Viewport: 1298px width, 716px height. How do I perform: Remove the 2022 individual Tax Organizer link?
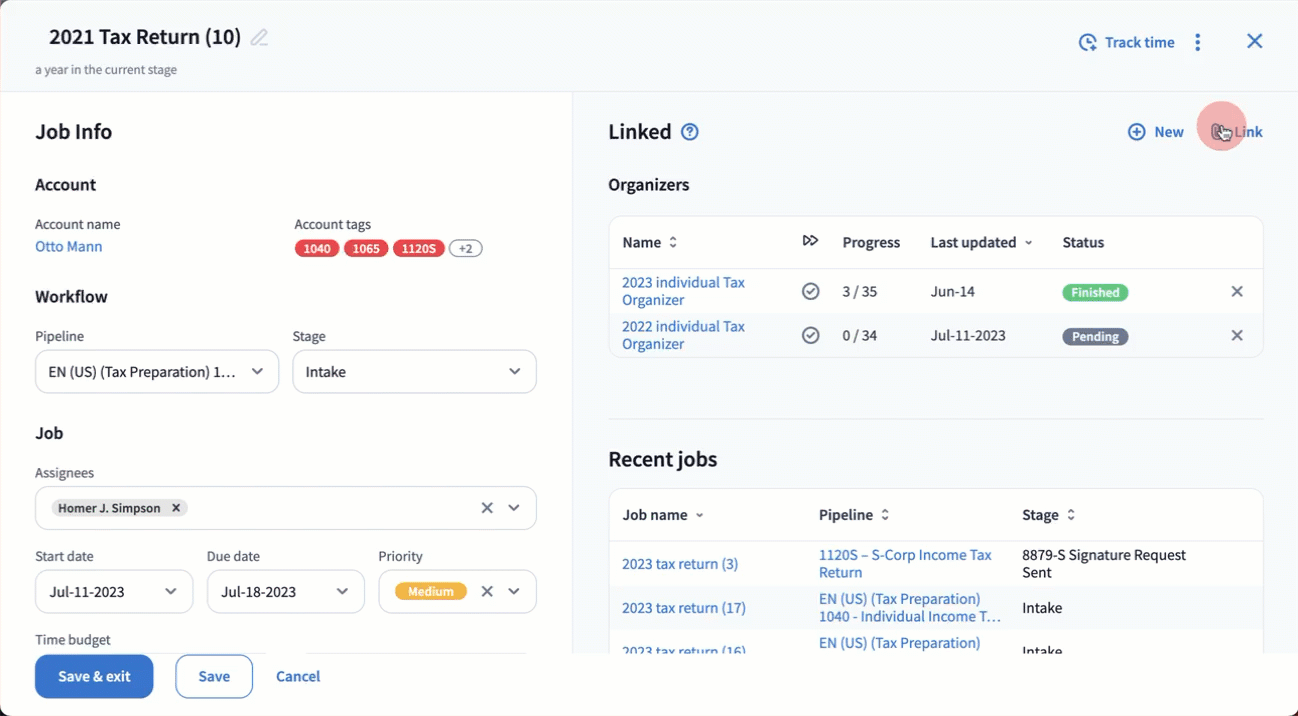pos(1236,336)
